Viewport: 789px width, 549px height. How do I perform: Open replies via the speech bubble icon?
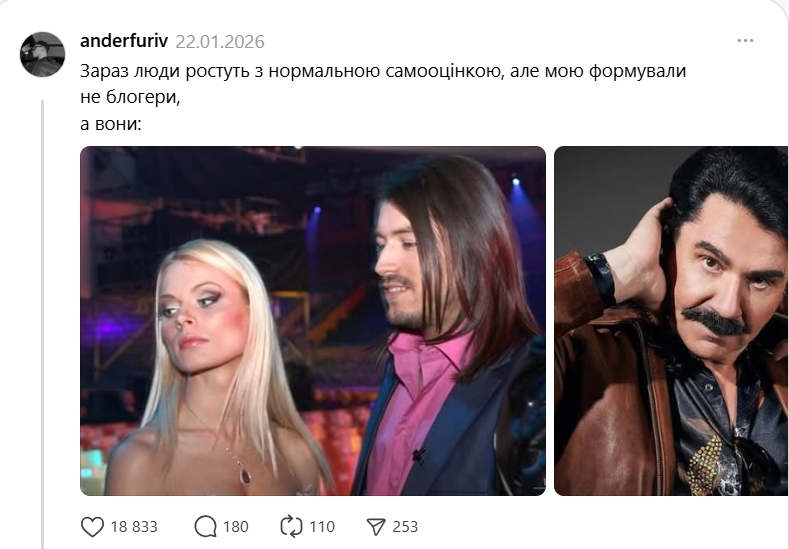tap(205, 526)
